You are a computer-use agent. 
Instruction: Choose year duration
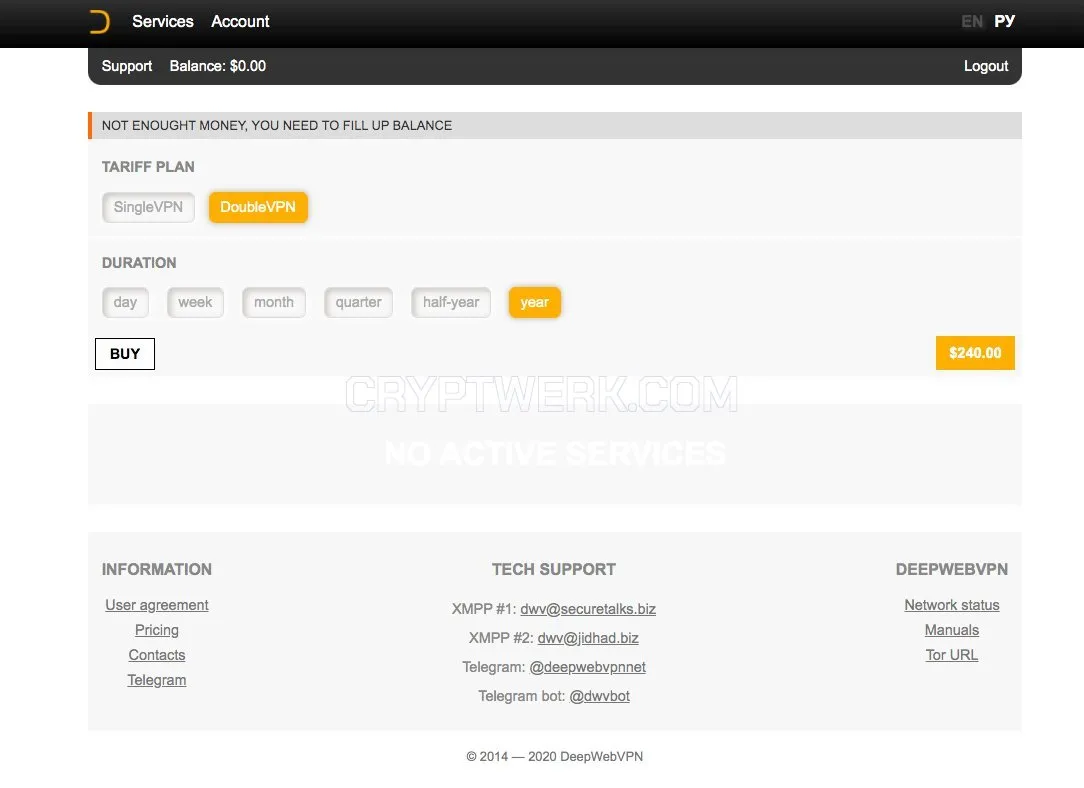click(x=534, y=303)
